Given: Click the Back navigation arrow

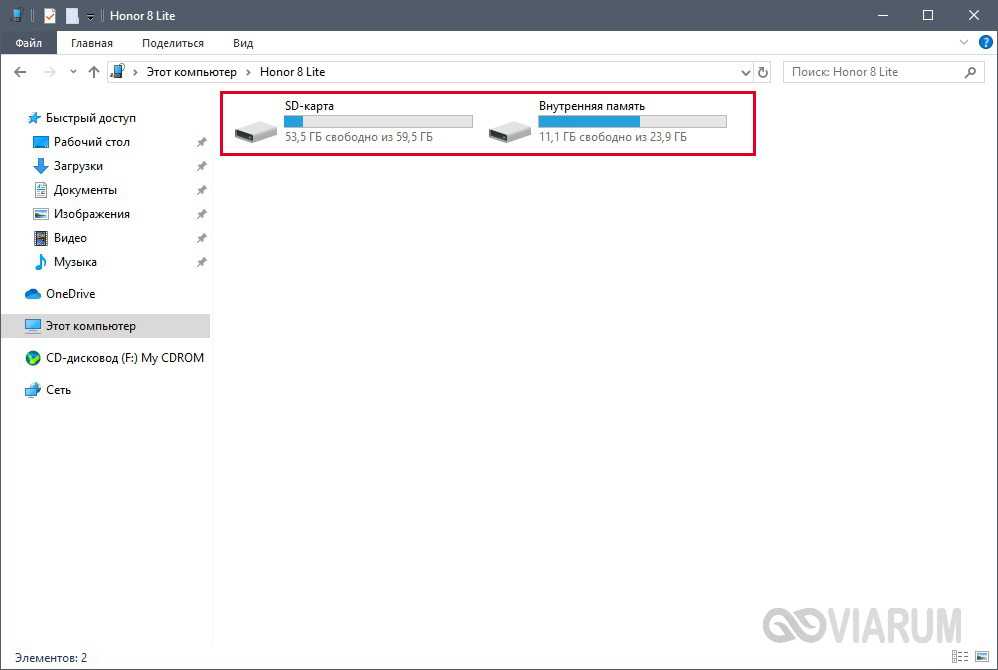Looking at the screenshot, I should coord(20,72).
